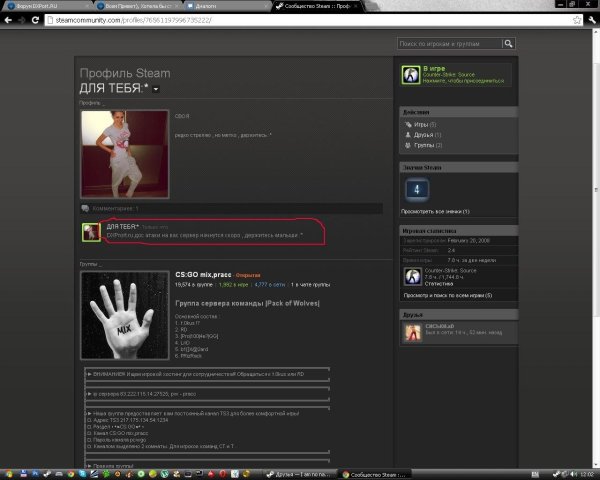
Task: Open the CS:GO mix.pracc group title
Action: tap(203, 273)
